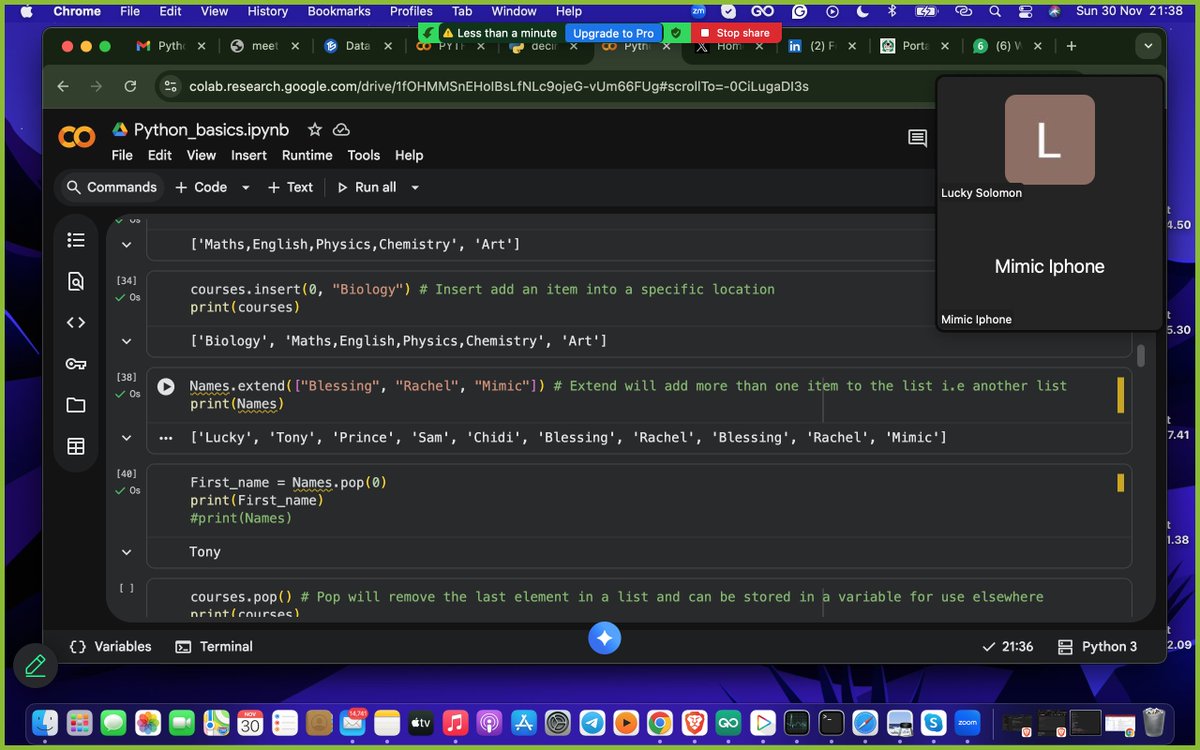Open the Colab File menu
Viewport: 1200px width, 750px height.
click(x=122, y=155)
